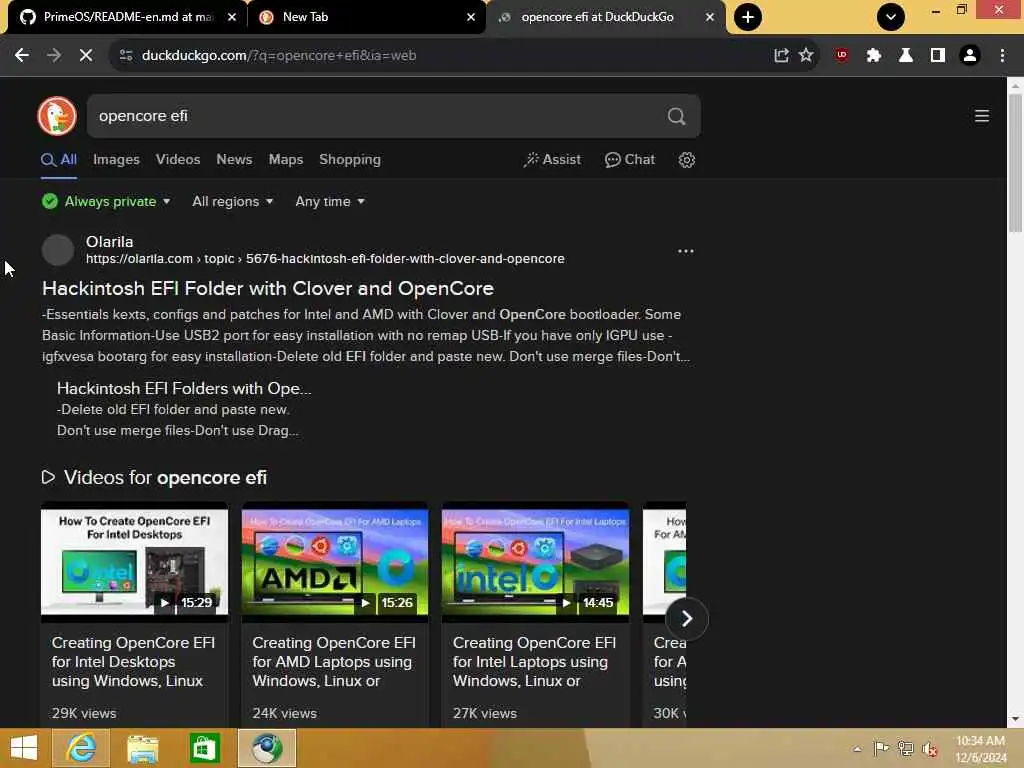
Task: Bookmark this page with star icon
Action: tap(806, 56)
